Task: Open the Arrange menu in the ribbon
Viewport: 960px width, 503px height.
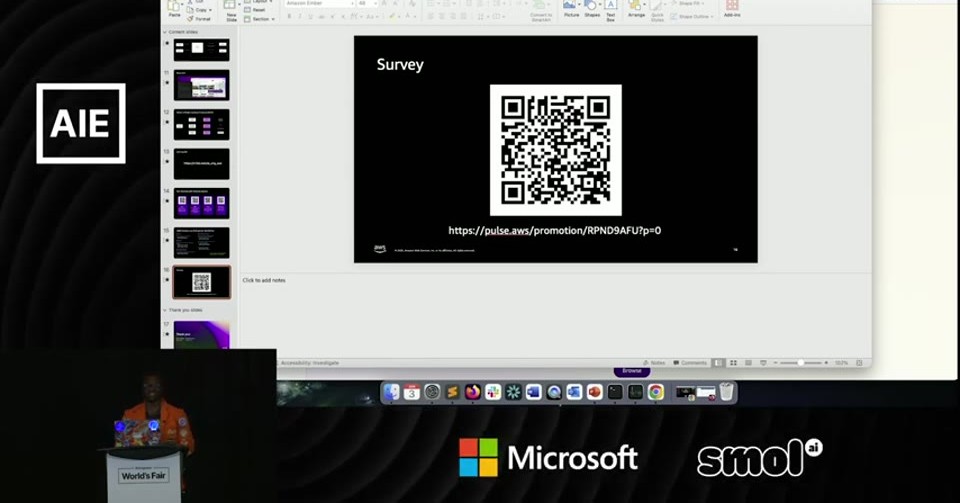Action: point(636,8)
